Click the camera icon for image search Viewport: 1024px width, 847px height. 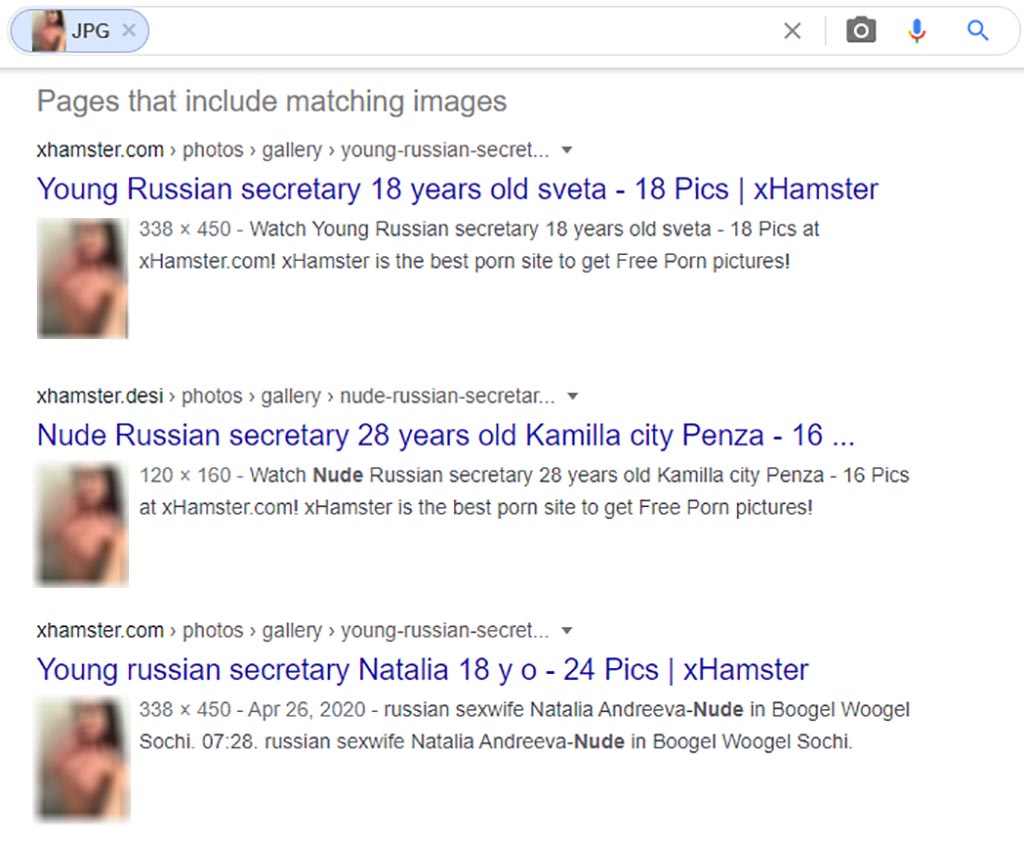click(860, 30)
